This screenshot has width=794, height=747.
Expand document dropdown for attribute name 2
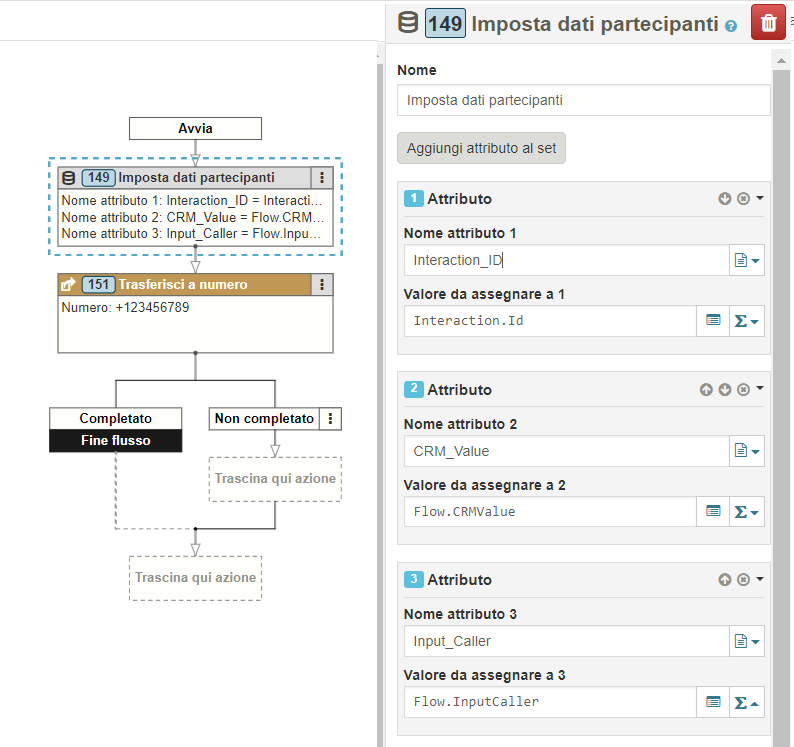coord(747,451)
